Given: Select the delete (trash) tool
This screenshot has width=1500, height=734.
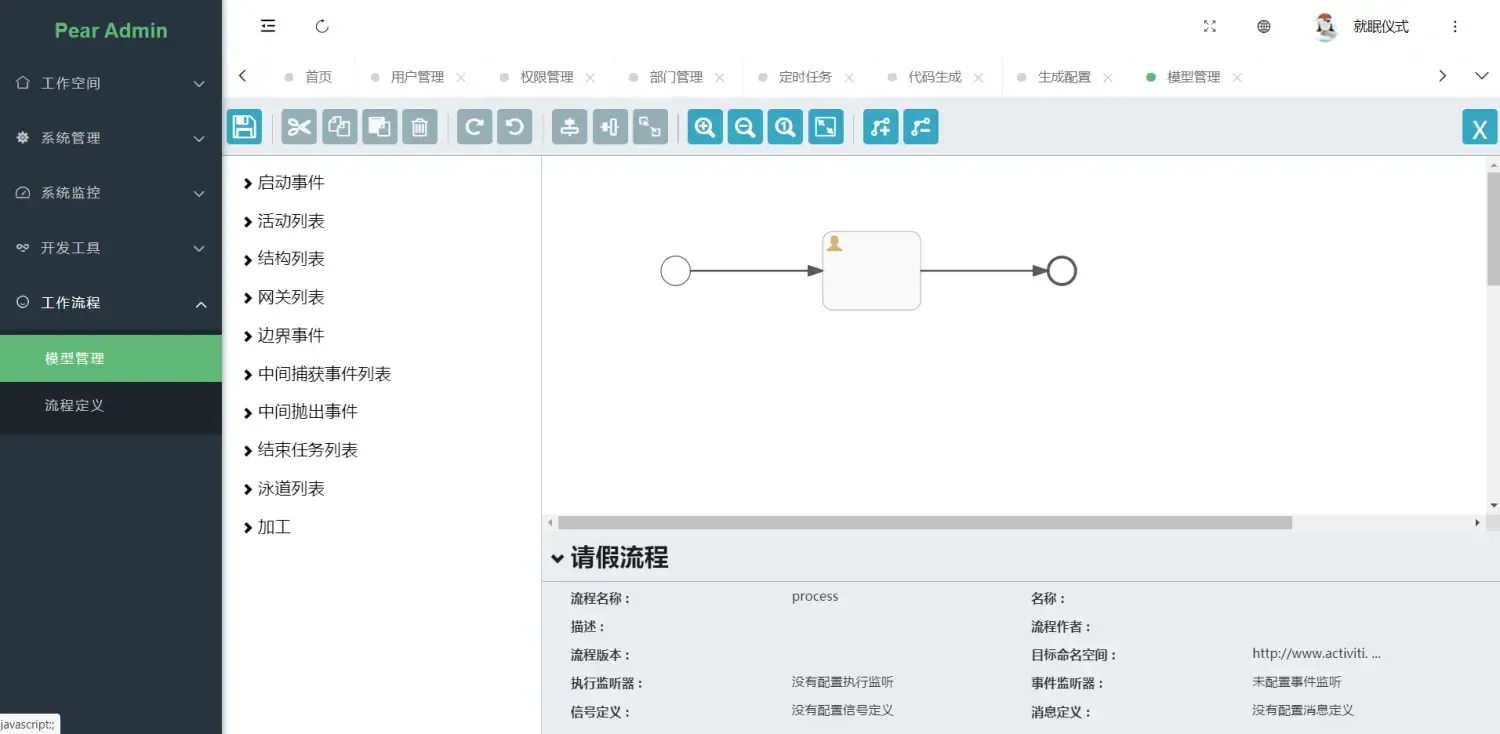Looking at the screenshot, I should pyautogui.click(x=420, y=126).
